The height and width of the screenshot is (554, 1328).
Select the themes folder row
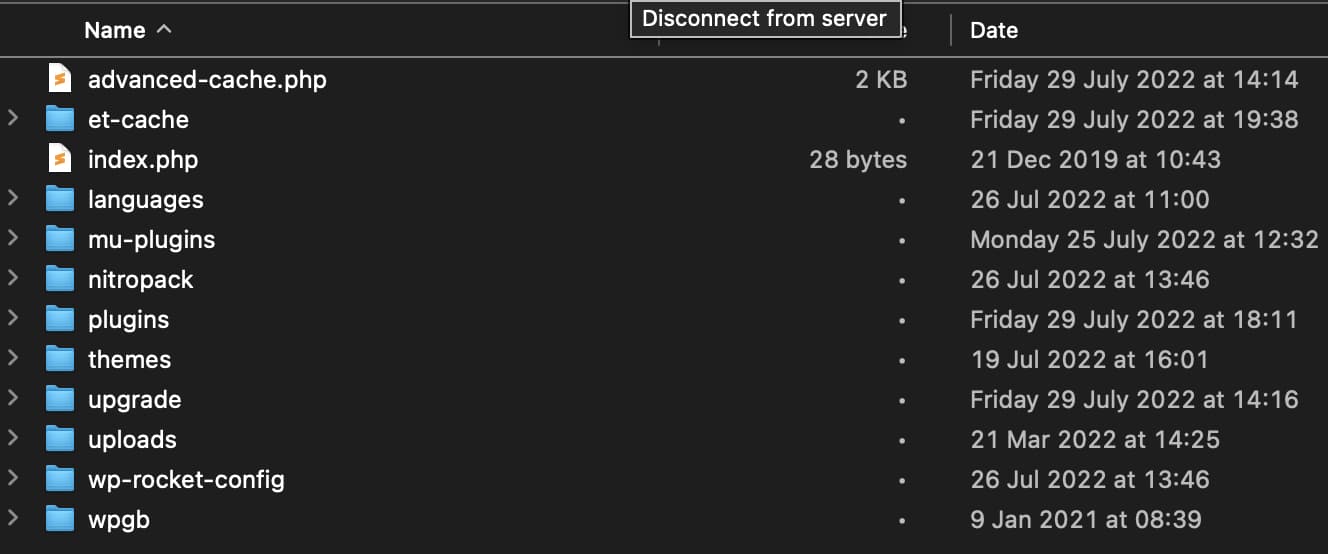click(664, 359)
